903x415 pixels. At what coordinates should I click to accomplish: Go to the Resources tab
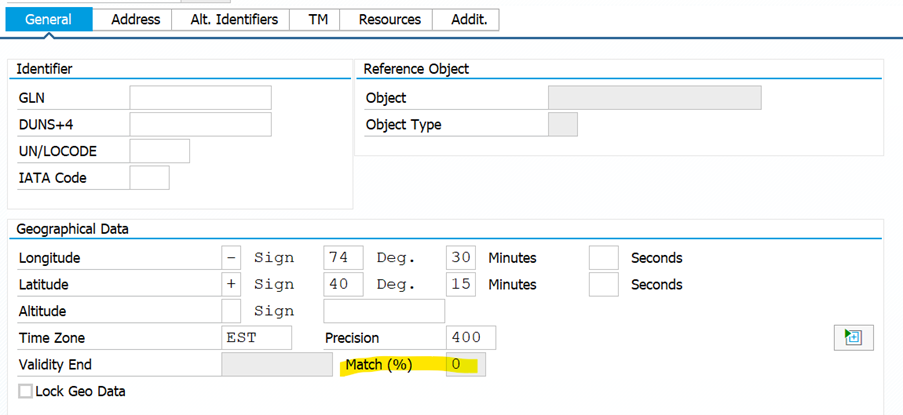click(x=389, y=19)
